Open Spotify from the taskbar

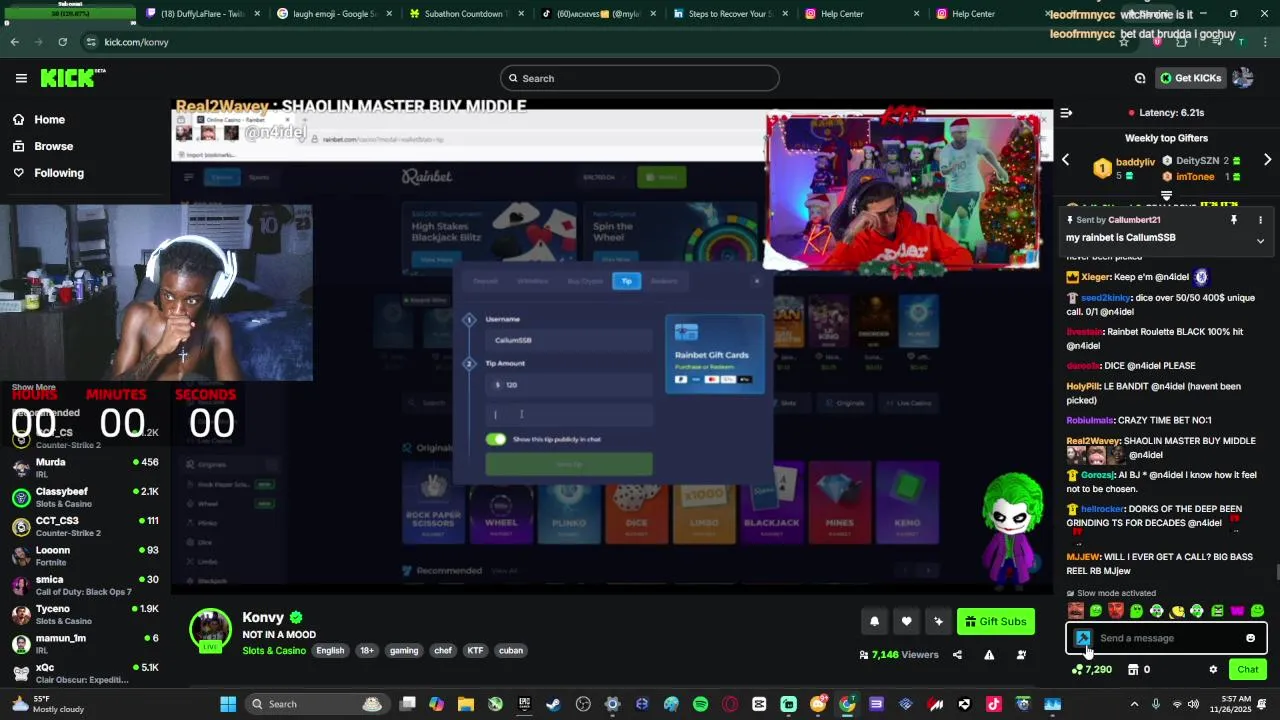pos(700,704)
